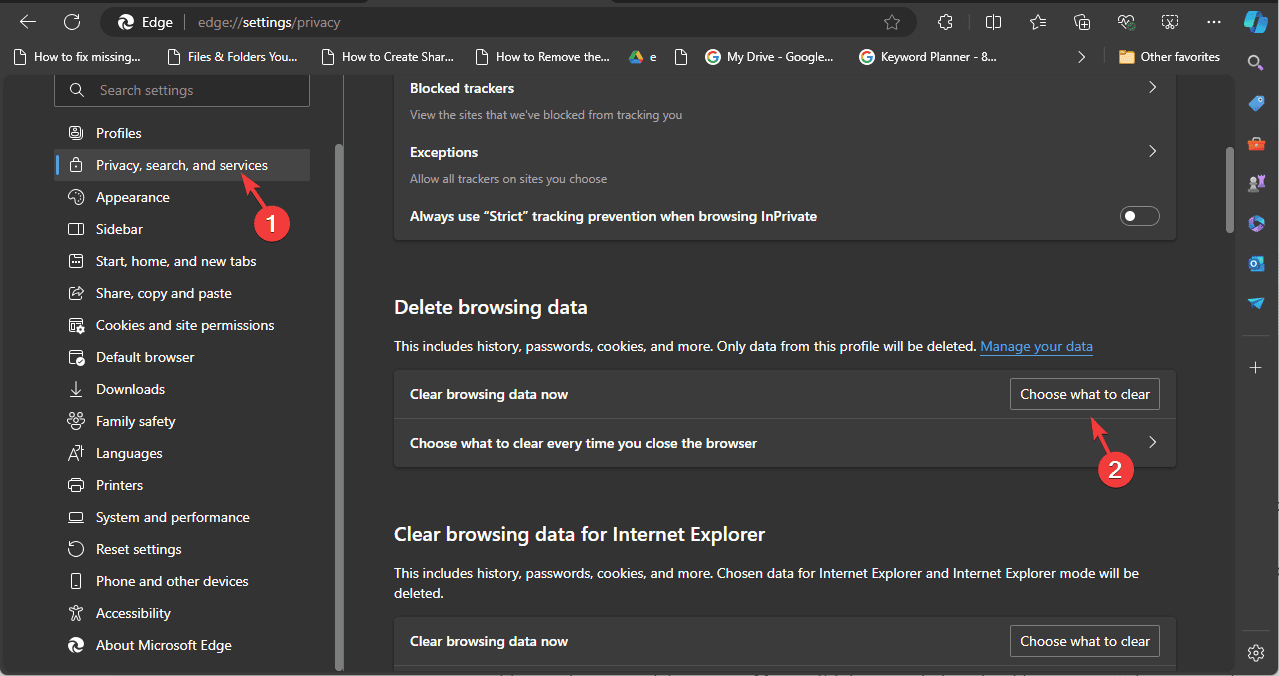The width and height of the screenshot is (1279, 676).
Task: Open Reset settings page
Action: click(x=182, y=549)
